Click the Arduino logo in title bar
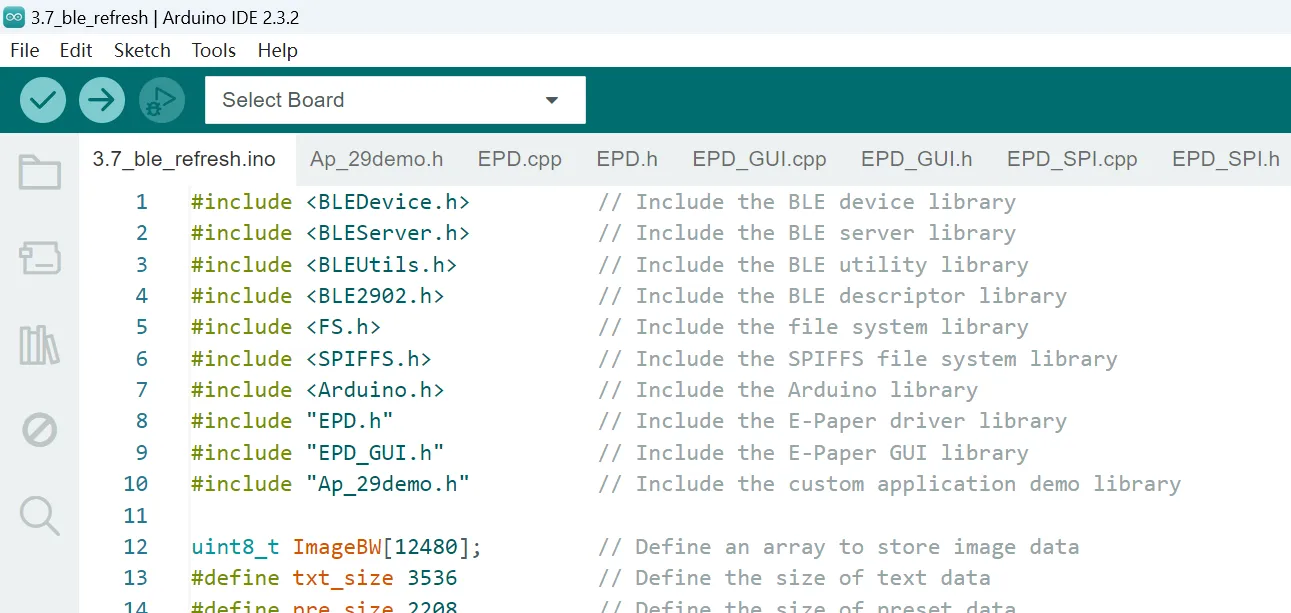The image size is (1291, 613). [14, 17]
